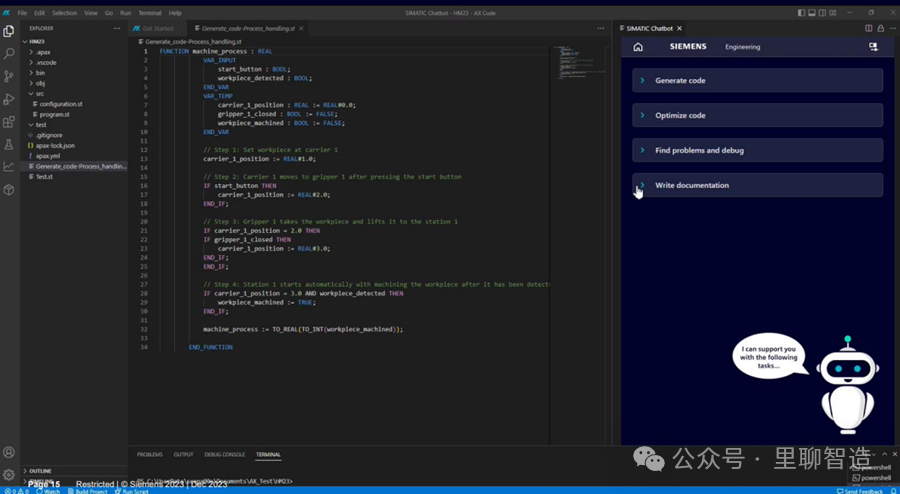
Task: Open the Search view in activity bar
Action: pos(9,54)
